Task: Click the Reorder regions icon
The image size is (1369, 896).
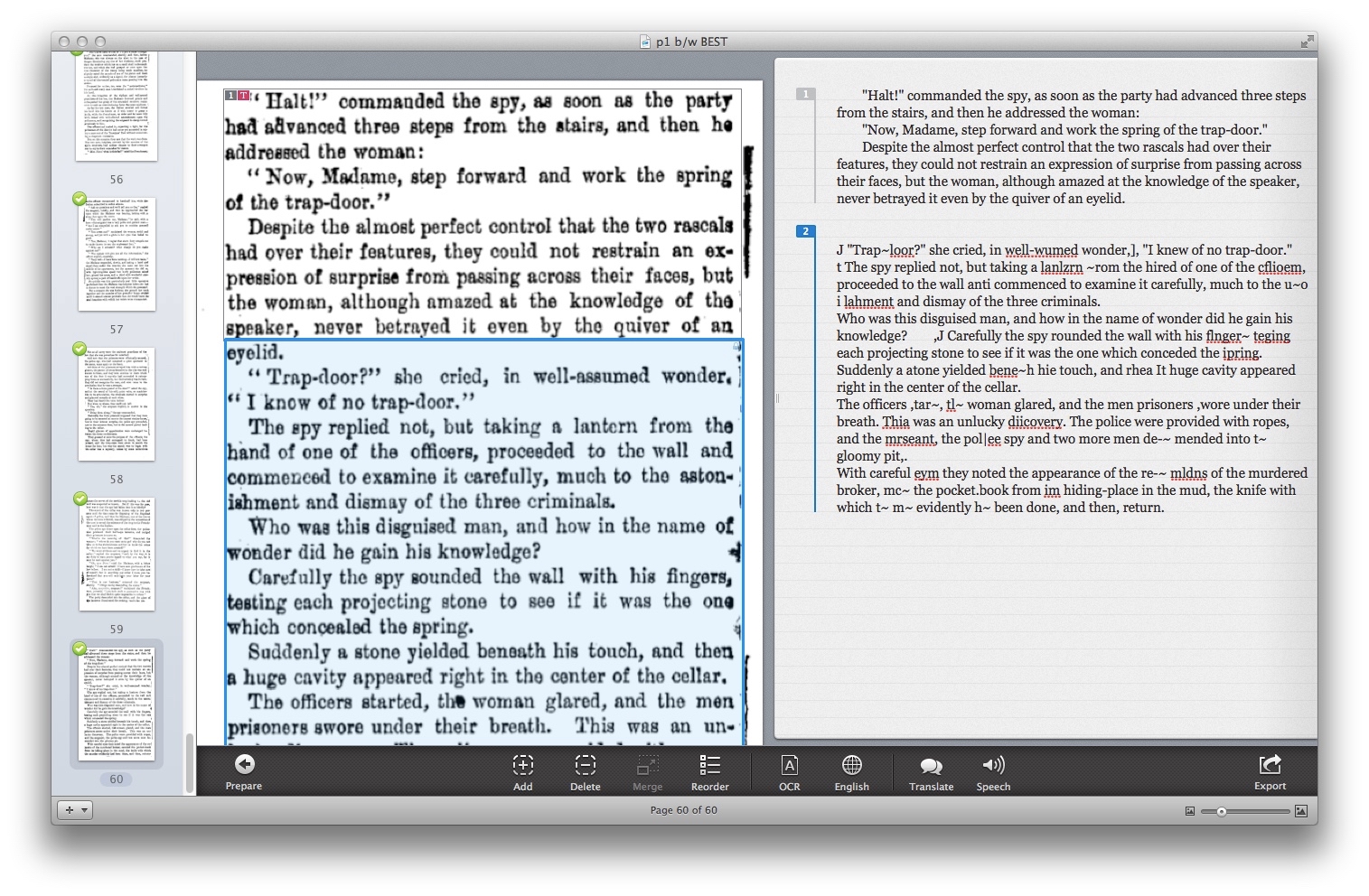Action: 709,765
